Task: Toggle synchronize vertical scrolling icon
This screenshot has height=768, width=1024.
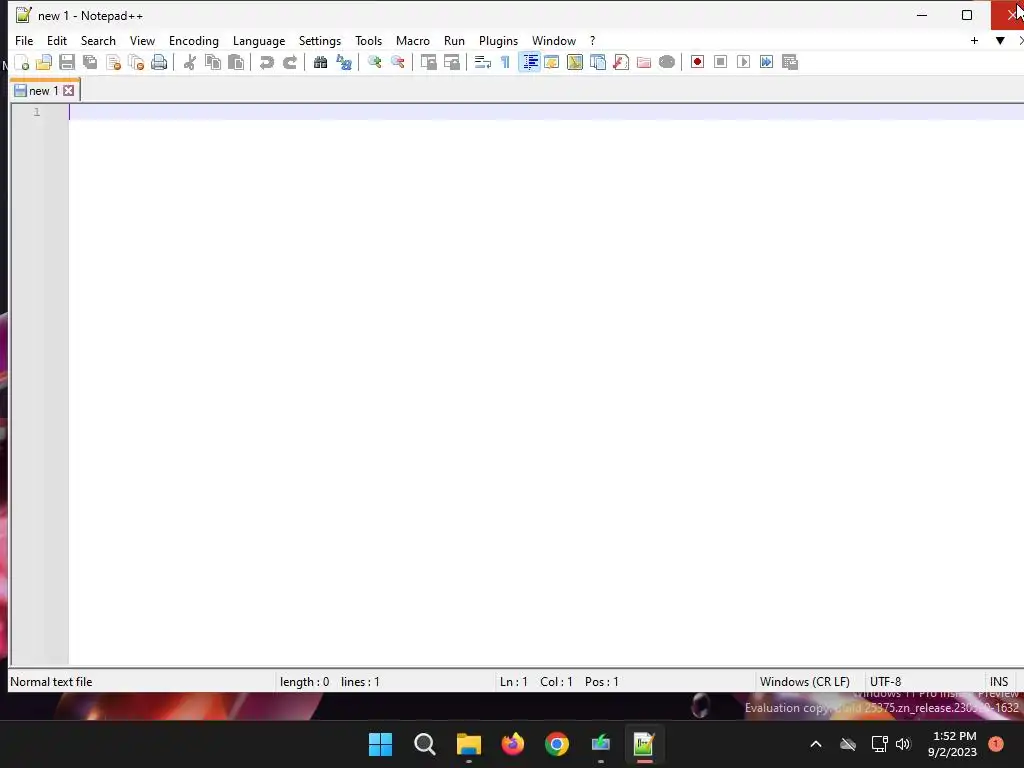Action: [428, 62]
